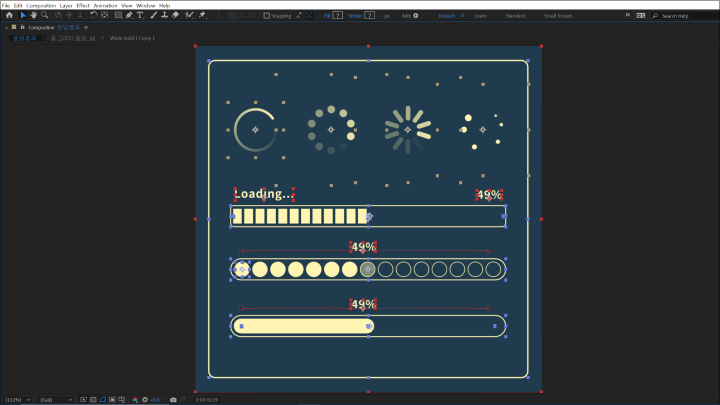This screenshot has width=720, height=405.
Task: Select the Pan Behind anchor point tool
Action: point(105,15)
